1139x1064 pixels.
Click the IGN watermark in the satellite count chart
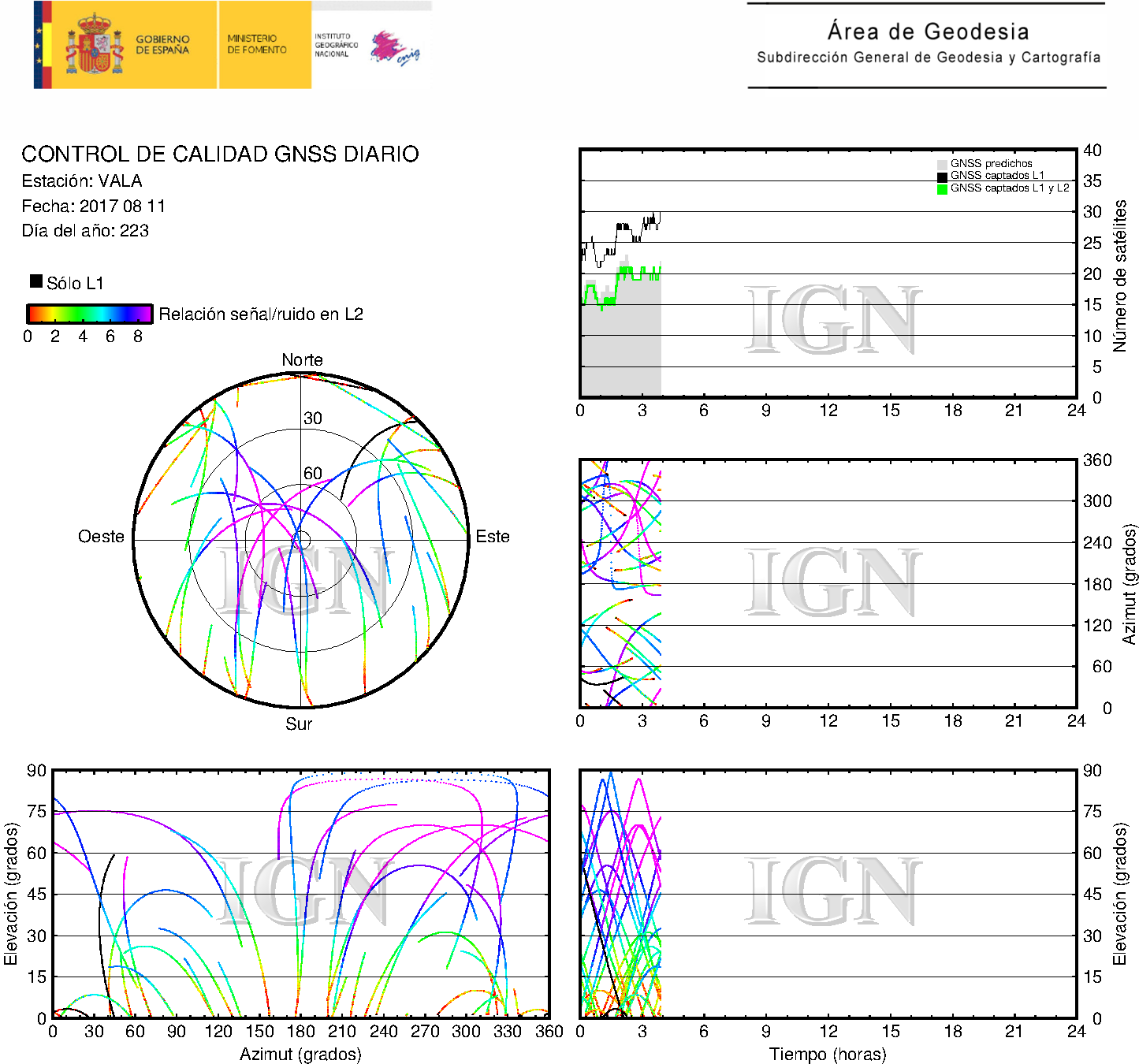coord(832,321)
